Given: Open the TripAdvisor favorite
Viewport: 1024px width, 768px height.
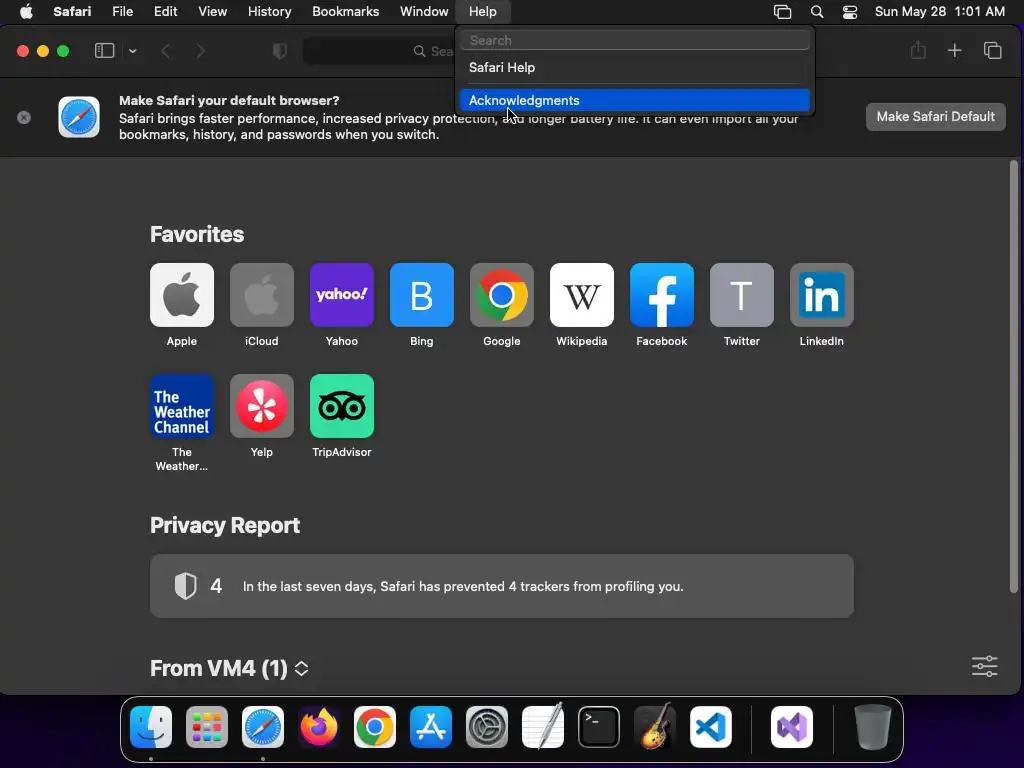Looking at the screenshot, I should click(x=342, y=406).
